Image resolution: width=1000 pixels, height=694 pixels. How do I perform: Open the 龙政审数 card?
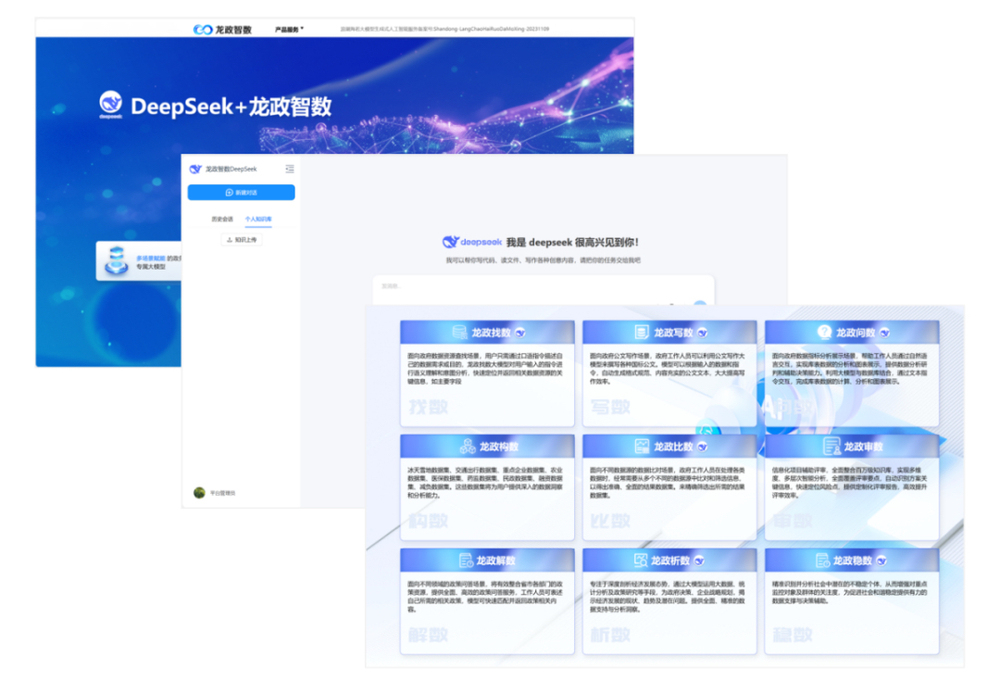pos(851,487)
